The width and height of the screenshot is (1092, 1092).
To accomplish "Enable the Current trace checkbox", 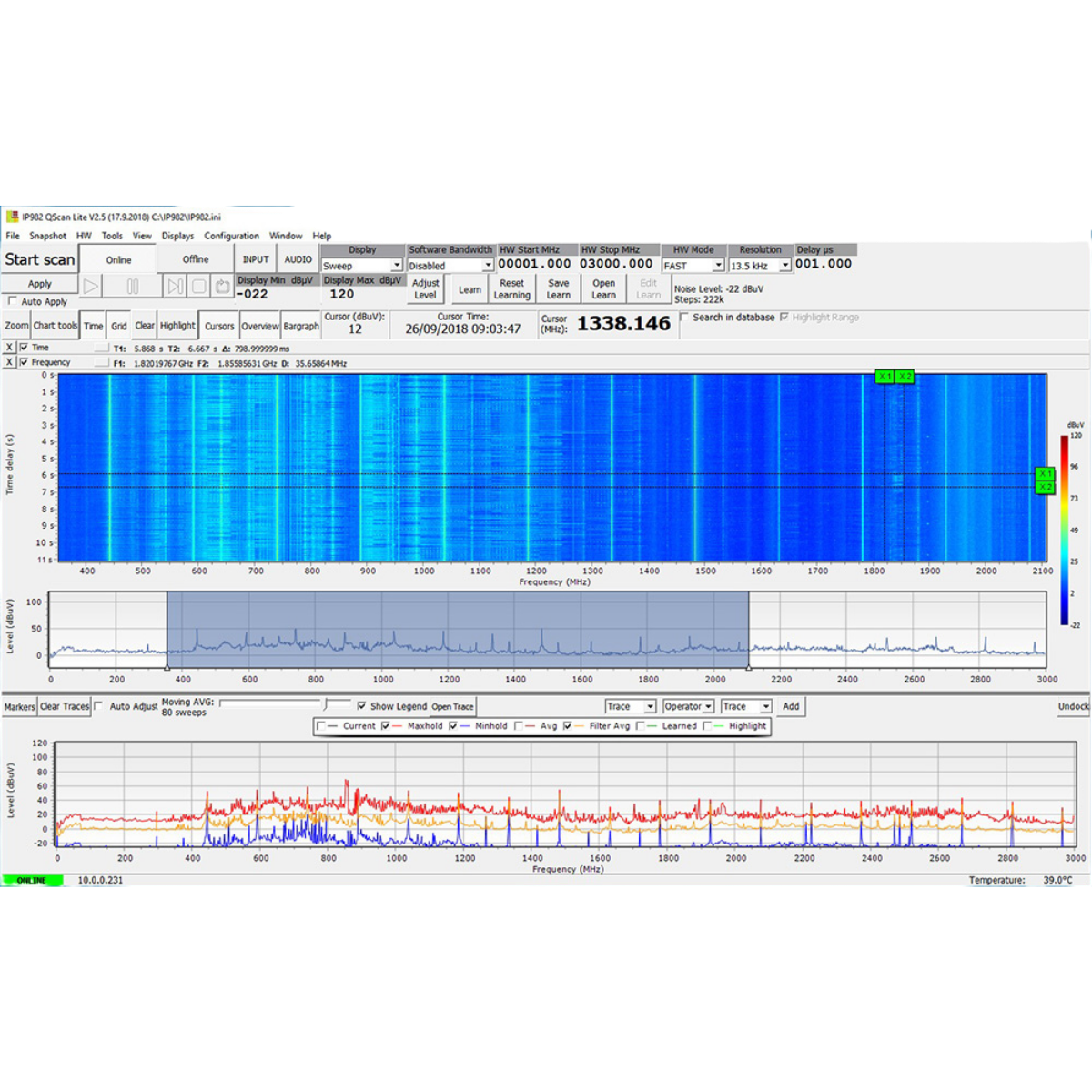I will [320, 726].
